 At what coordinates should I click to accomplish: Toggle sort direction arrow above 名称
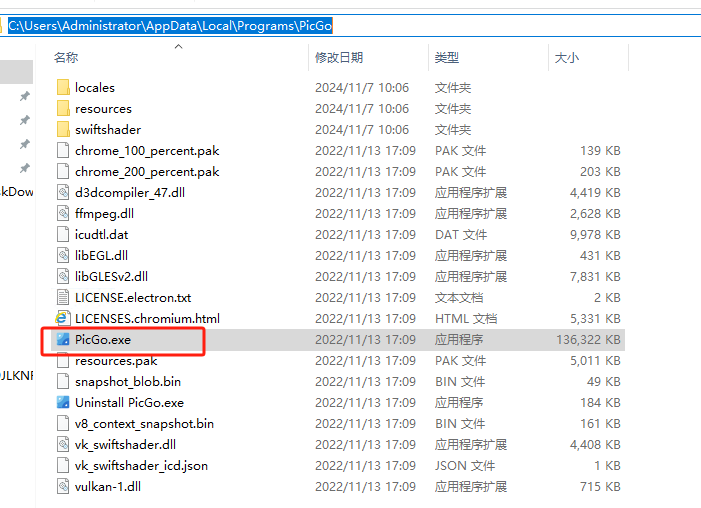click(178, 47)
